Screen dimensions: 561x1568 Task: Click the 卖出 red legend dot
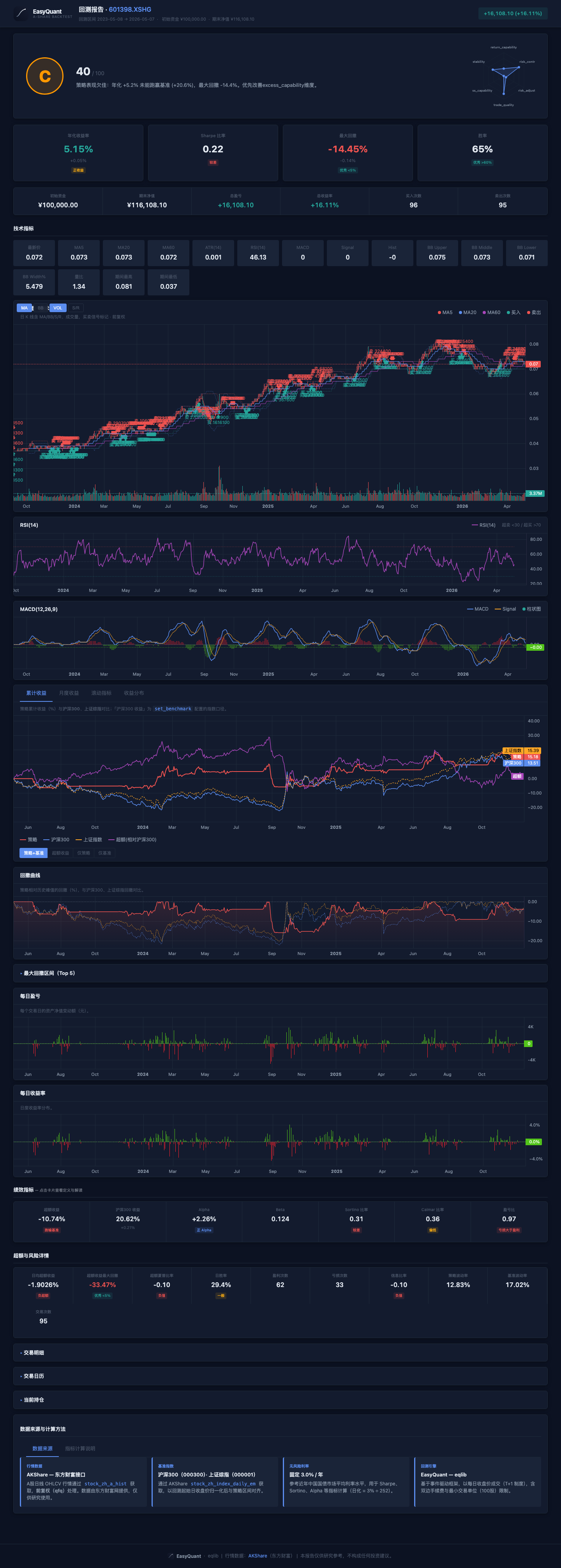click(x=529, y=313)
